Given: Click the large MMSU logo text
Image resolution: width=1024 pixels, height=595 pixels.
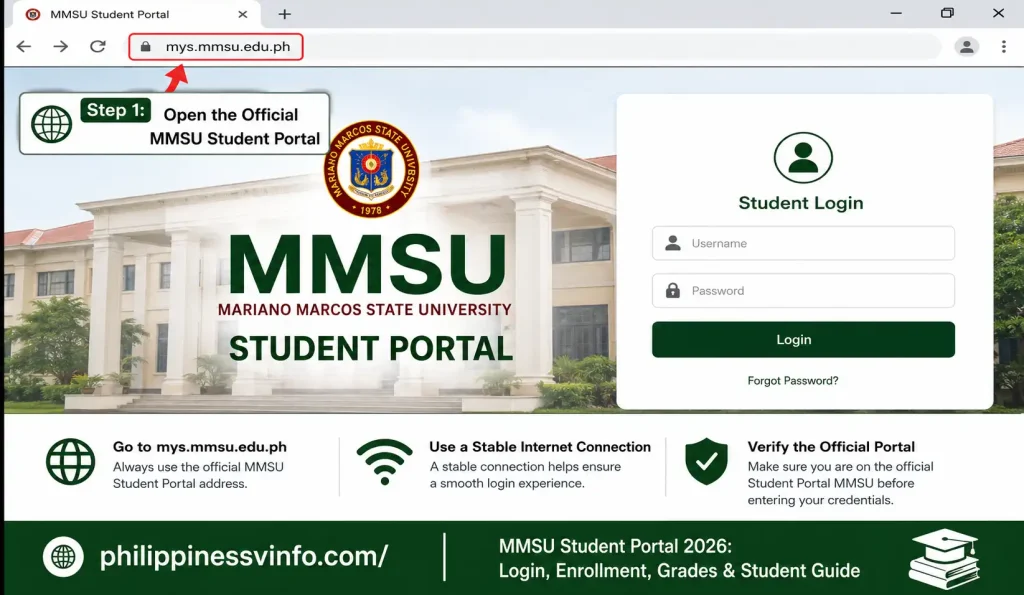Looking at the screenshot, I should click(367, 264).
